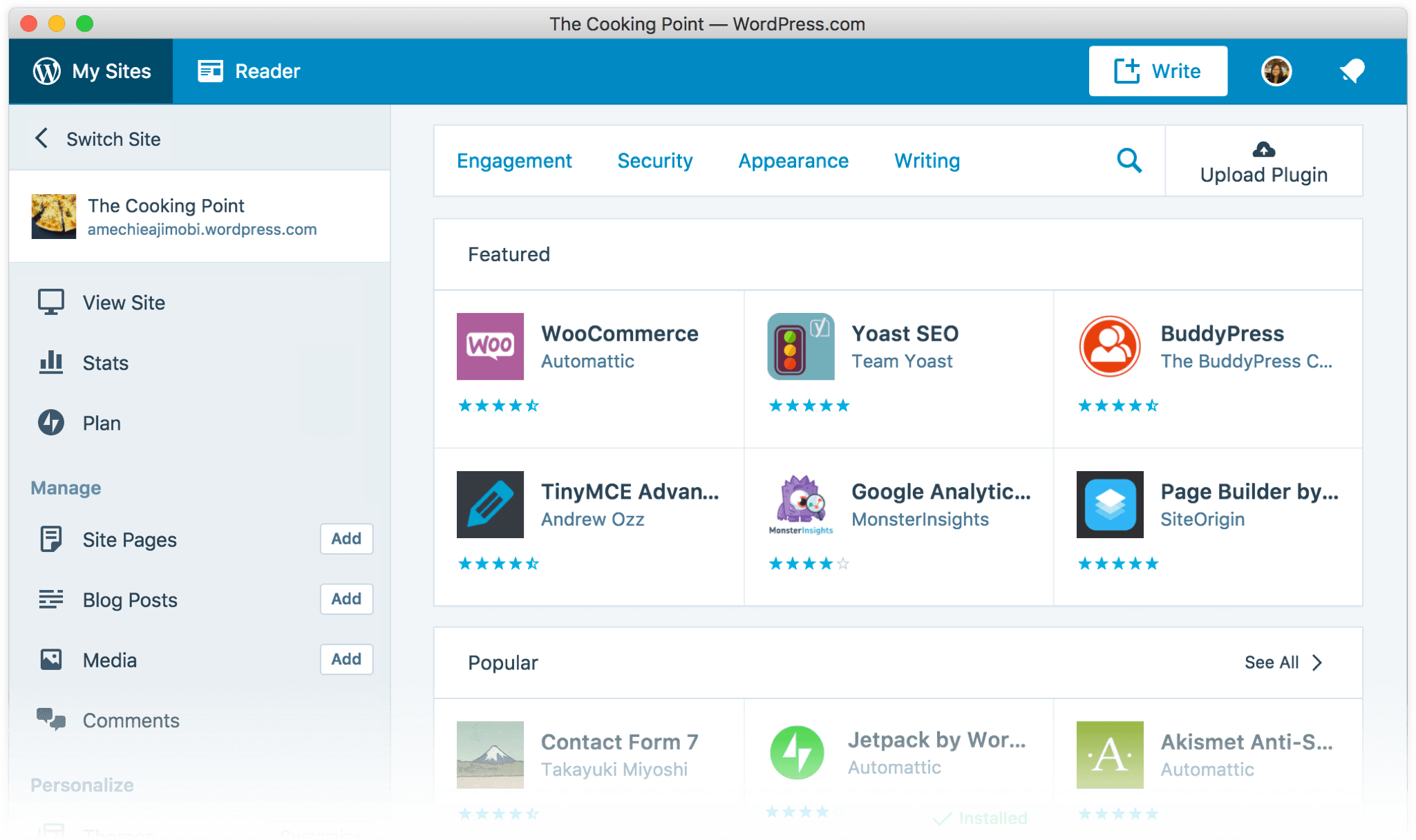
Task: Click the plugin search magnifier icon
Action: coord(1129,160)
